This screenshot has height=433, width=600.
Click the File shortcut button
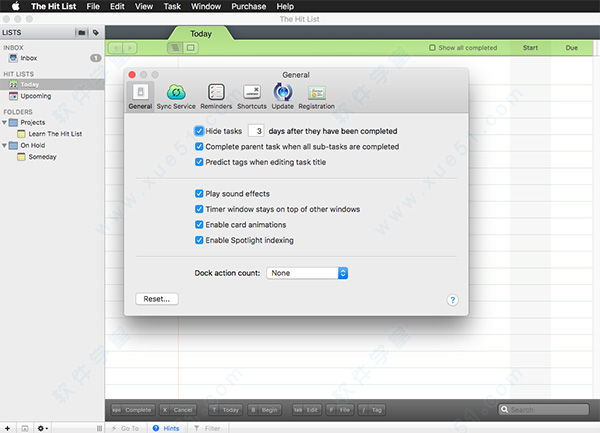tap(340, 410)
